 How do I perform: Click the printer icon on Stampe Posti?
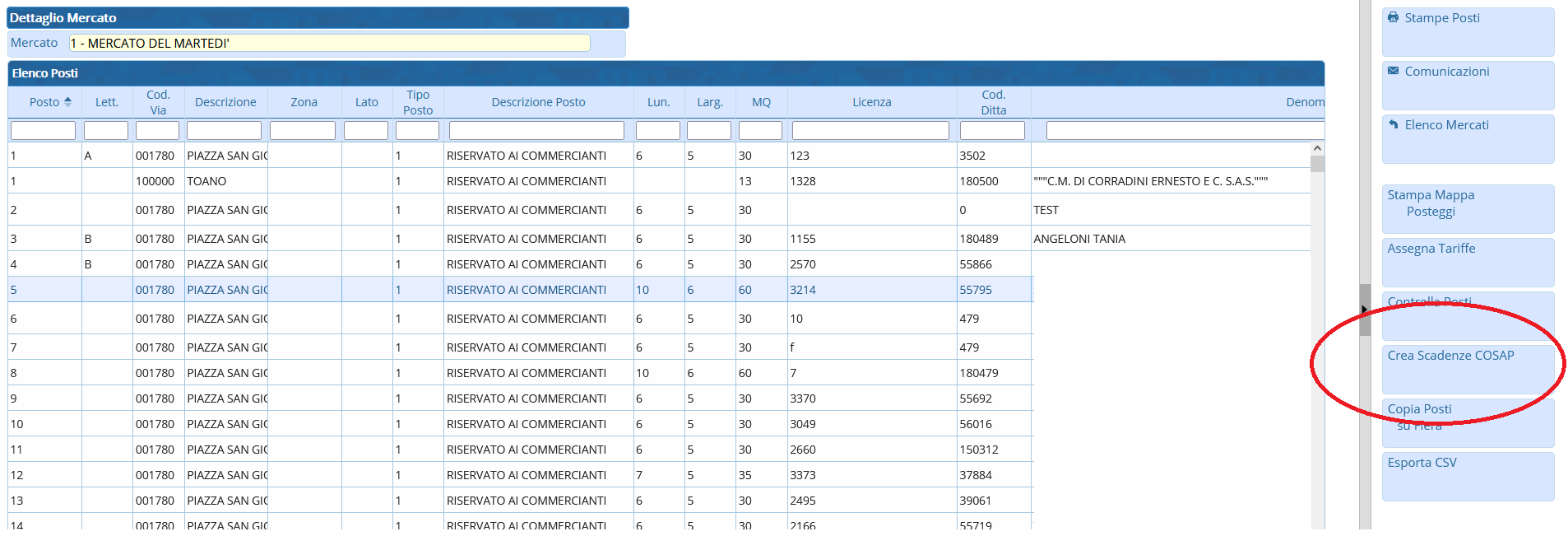click(1393, 17)
